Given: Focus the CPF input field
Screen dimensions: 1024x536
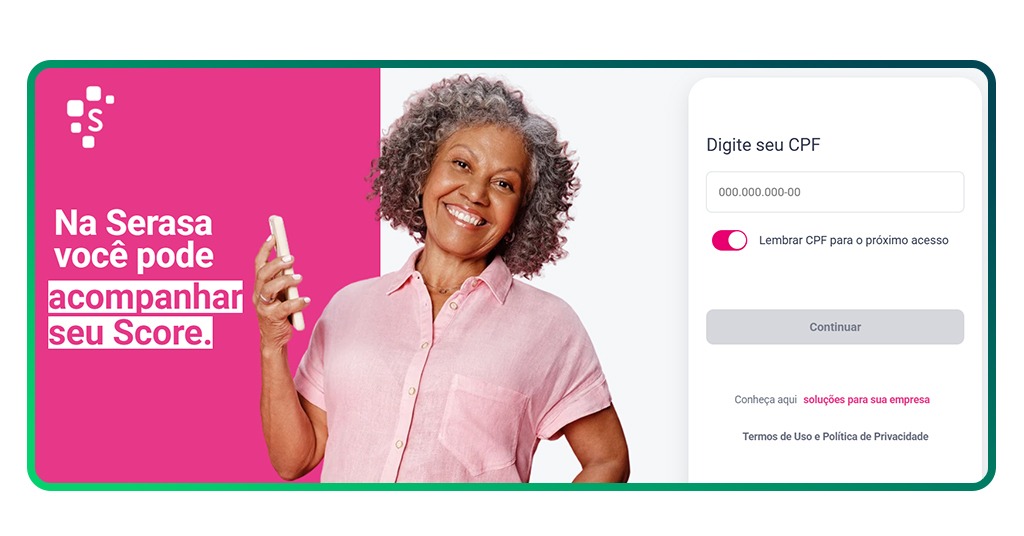Looking at the screenshot, I should point(835,192).
